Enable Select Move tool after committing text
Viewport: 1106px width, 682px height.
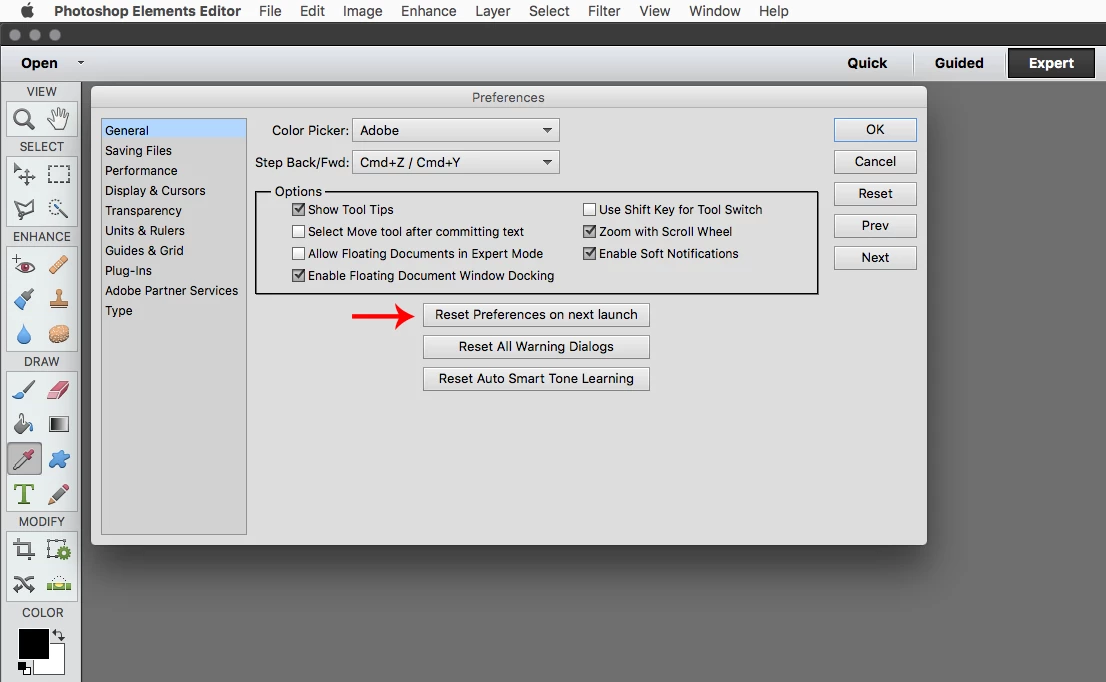click(x=298, y=231)
